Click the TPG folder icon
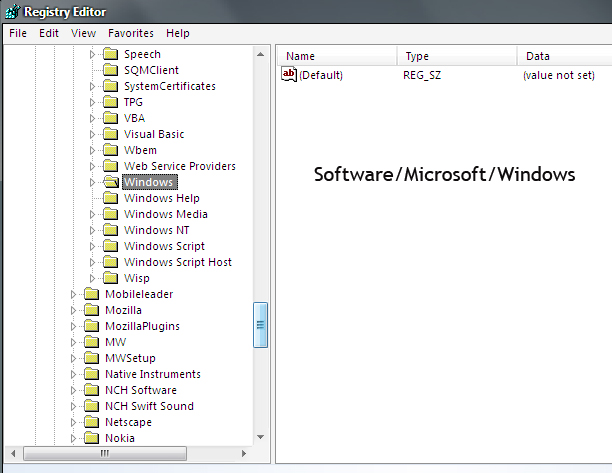The height and width of the screenshot is (473, 612). 110,102
